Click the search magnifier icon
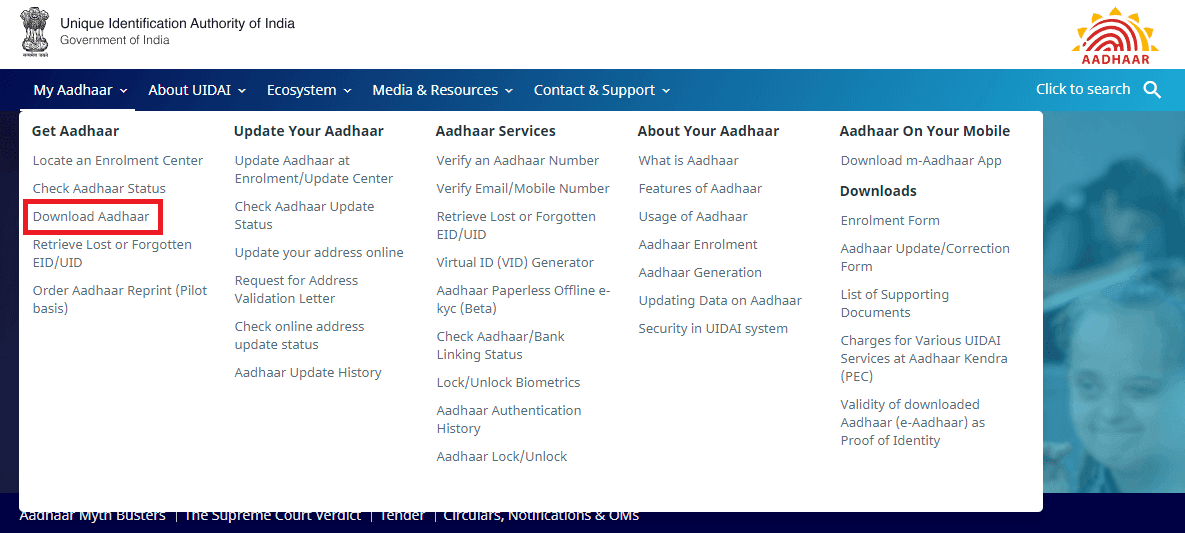The height and width of the screenshot is (533, 1185). [x=1152, y=90]
